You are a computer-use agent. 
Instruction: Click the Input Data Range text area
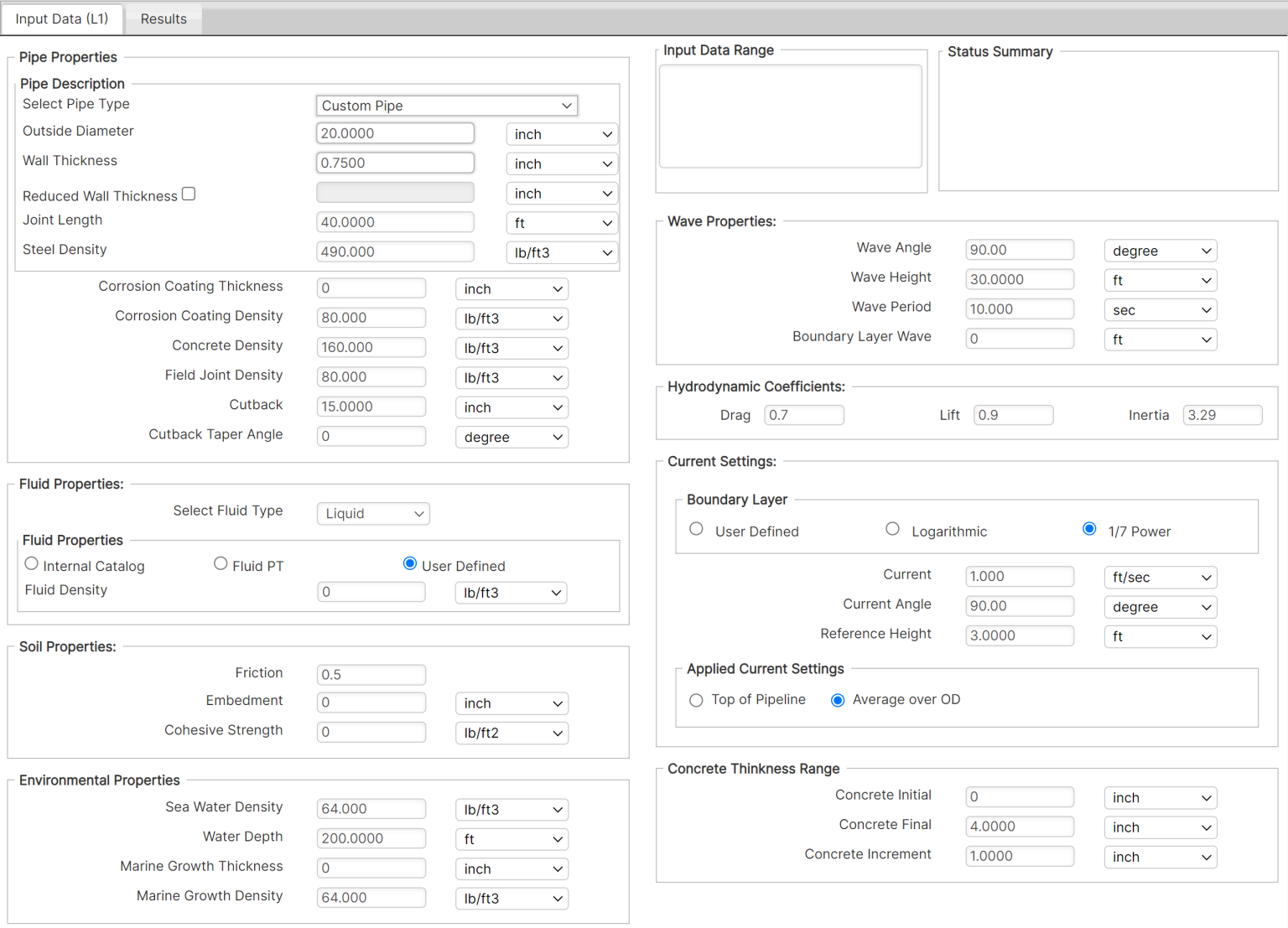(789, 116)
